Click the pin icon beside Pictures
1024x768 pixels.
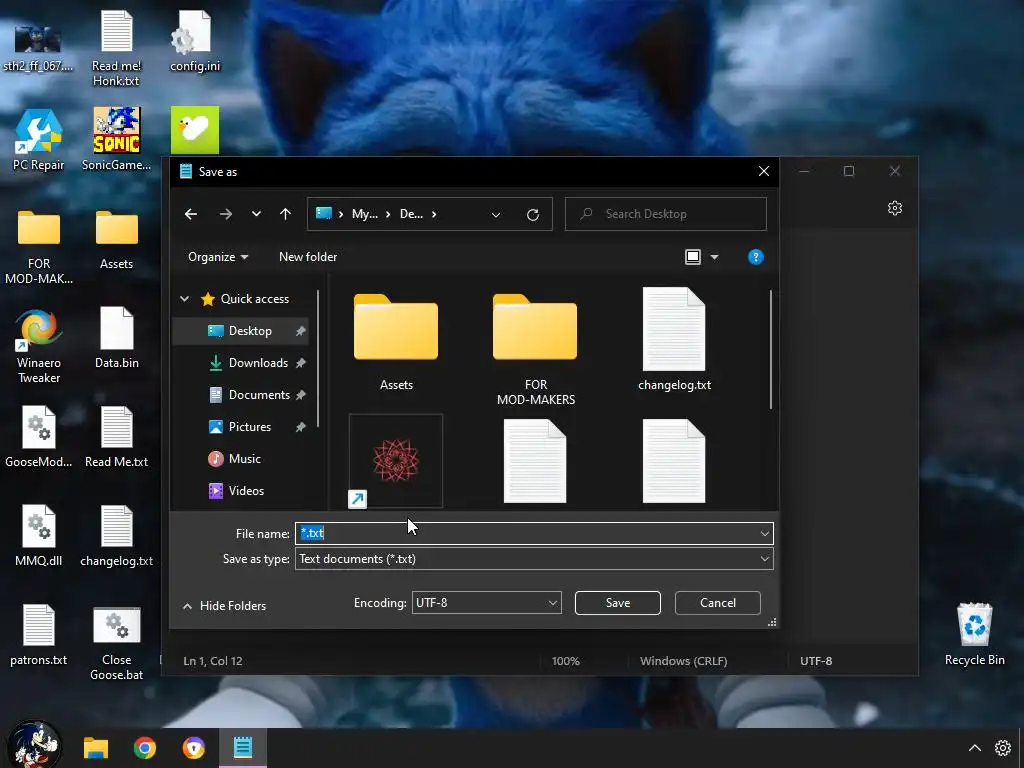(x=300, y=427)
